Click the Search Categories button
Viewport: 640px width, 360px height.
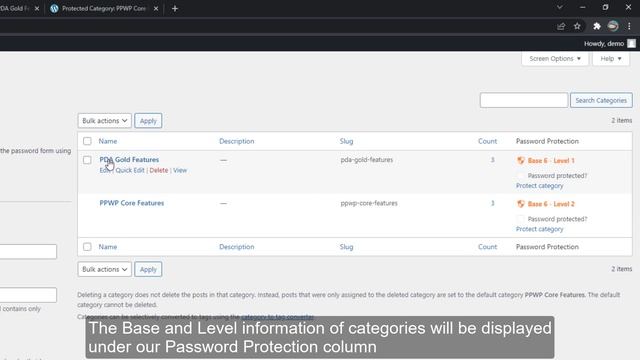tap(601, 100)
